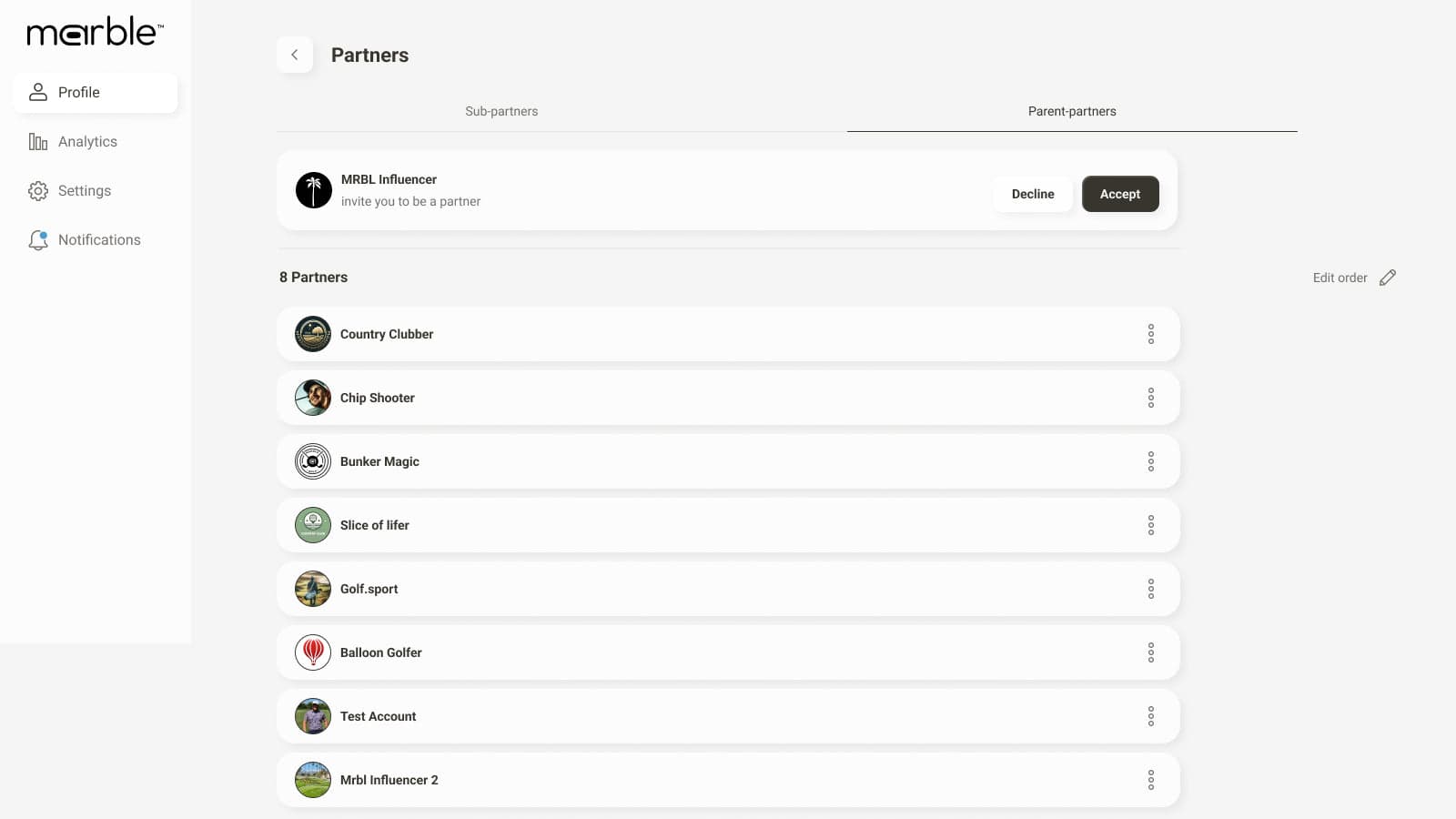The height and width of the screenshot is (819, 1456).
Task: Click the MRBL Influencer palm tree avatar
Action: pyautogui.click(x=314, y=190)
